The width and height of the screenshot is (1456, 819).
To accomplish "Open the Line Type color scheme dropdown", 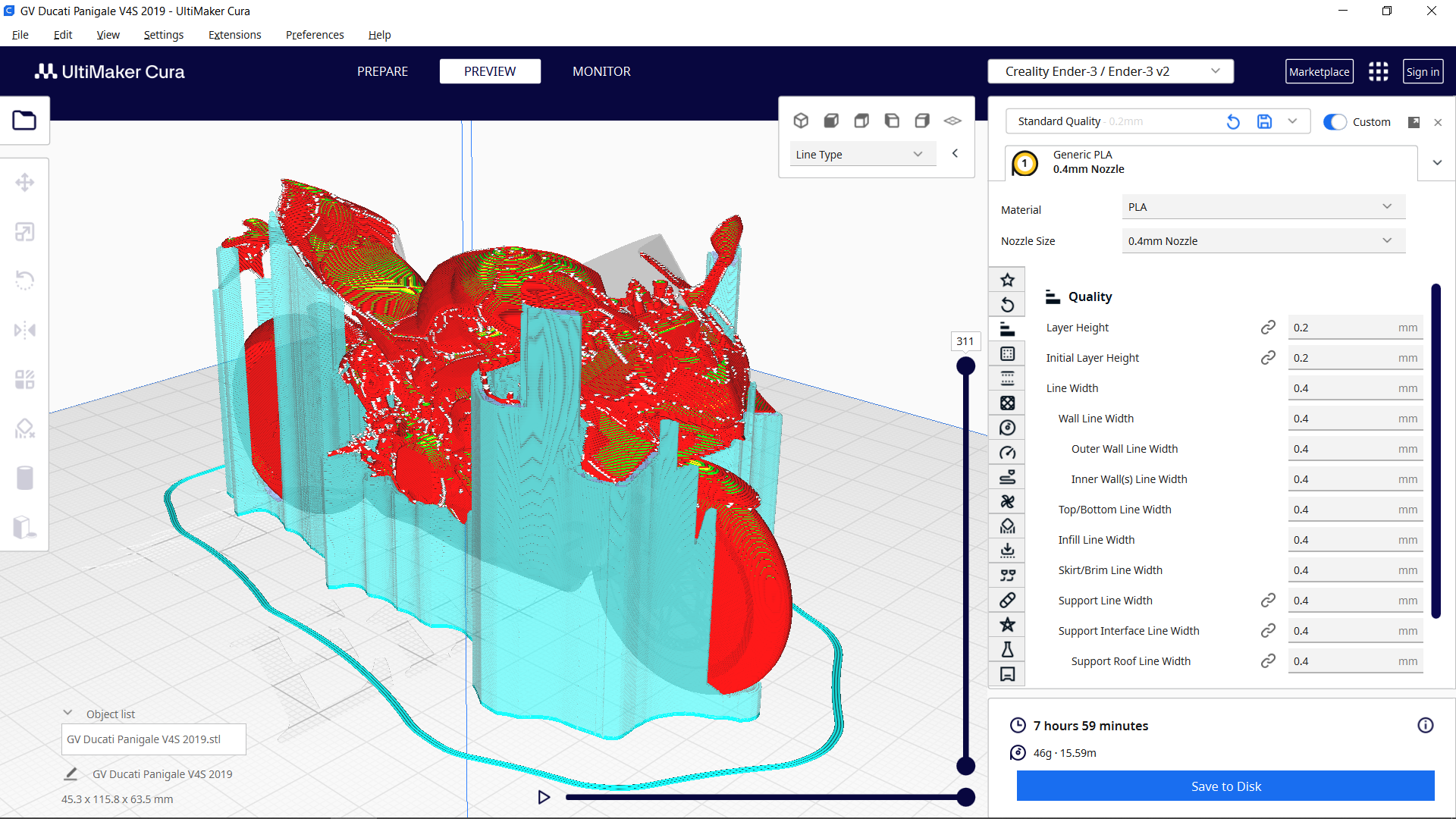I will [862, 153].
